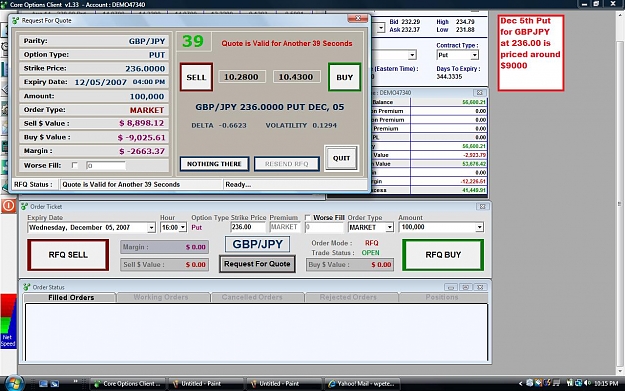Click the network icon in system tray
The image size is (625, 391).
[x=578, y=383]
